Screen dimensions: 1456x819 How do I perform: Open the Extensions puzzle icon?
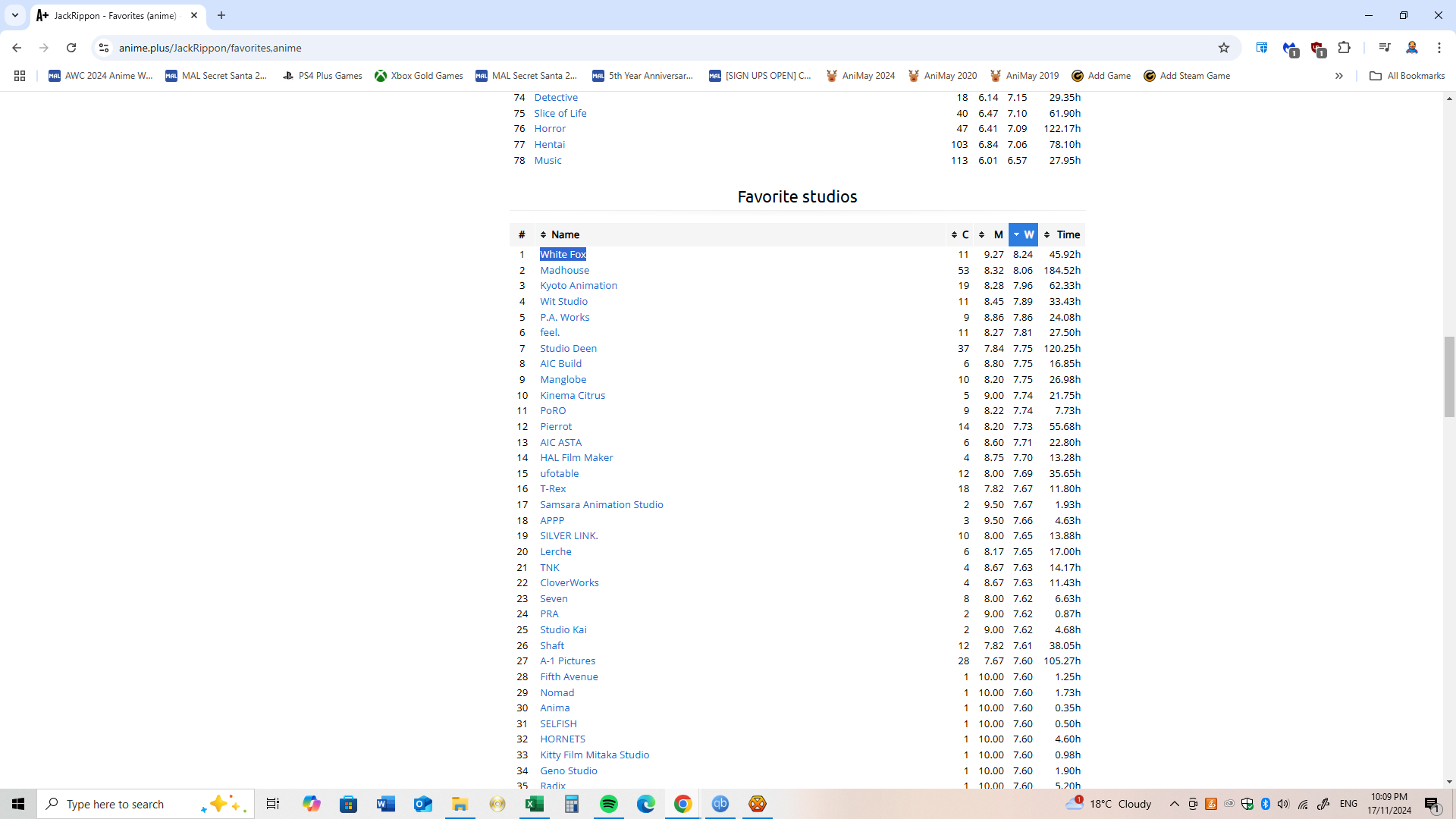coord(1344,48)
